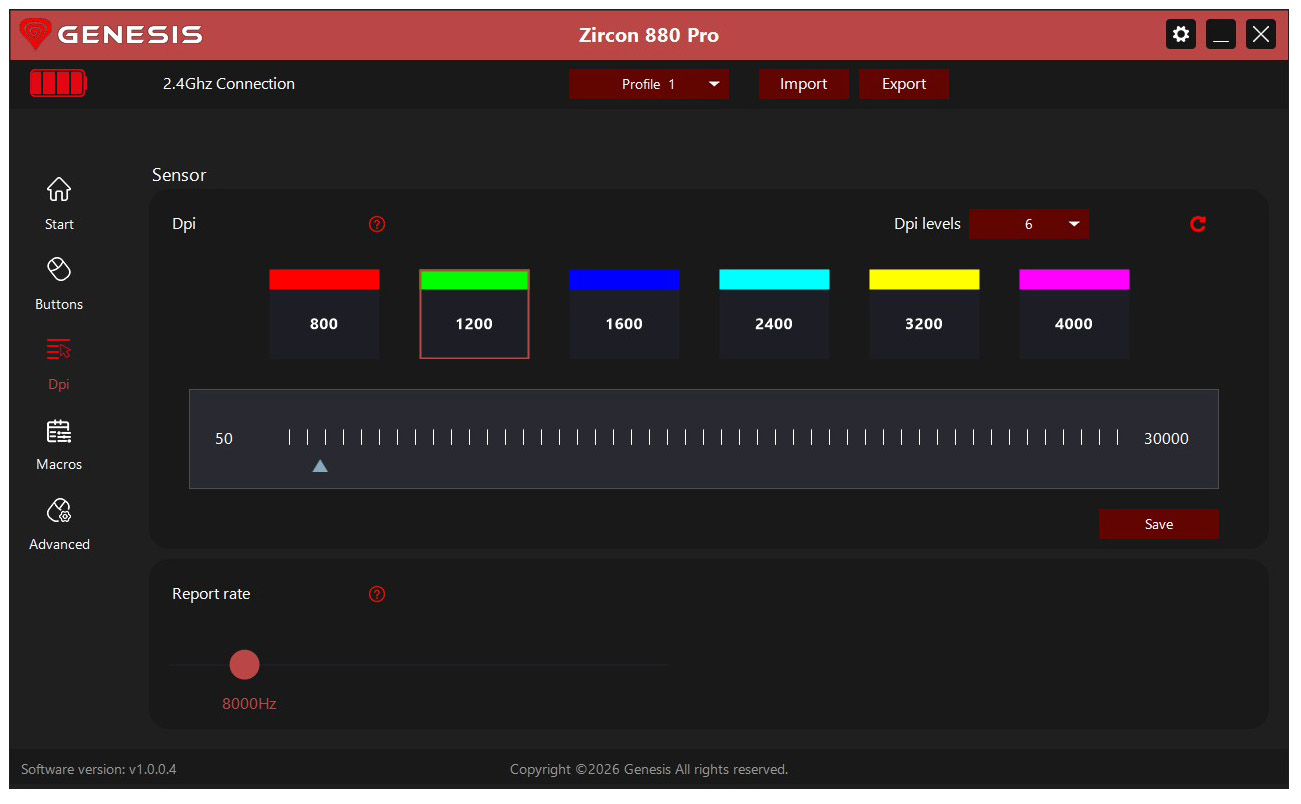Click the Dpi levels label
Image resolution: width=1301 pixels, height=804 pixels.
pos(927,224)
